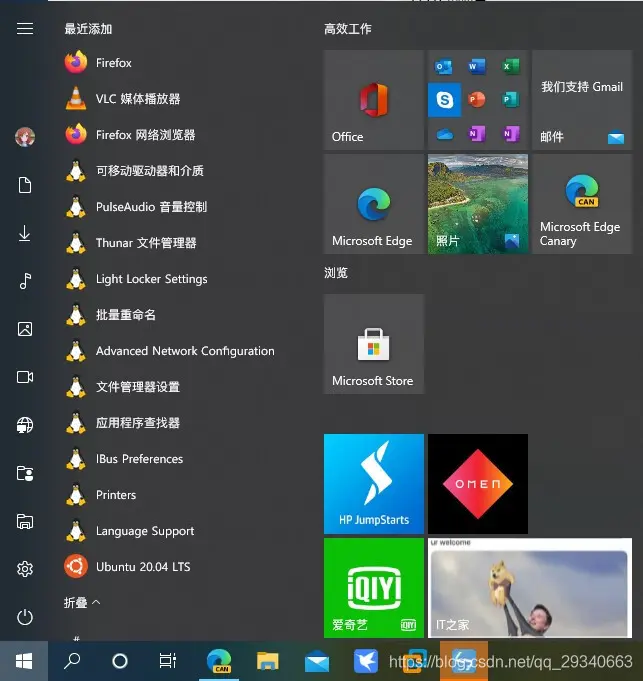Click the 高效工作 group header
This screenshot has height=681, width=643.
348,29
